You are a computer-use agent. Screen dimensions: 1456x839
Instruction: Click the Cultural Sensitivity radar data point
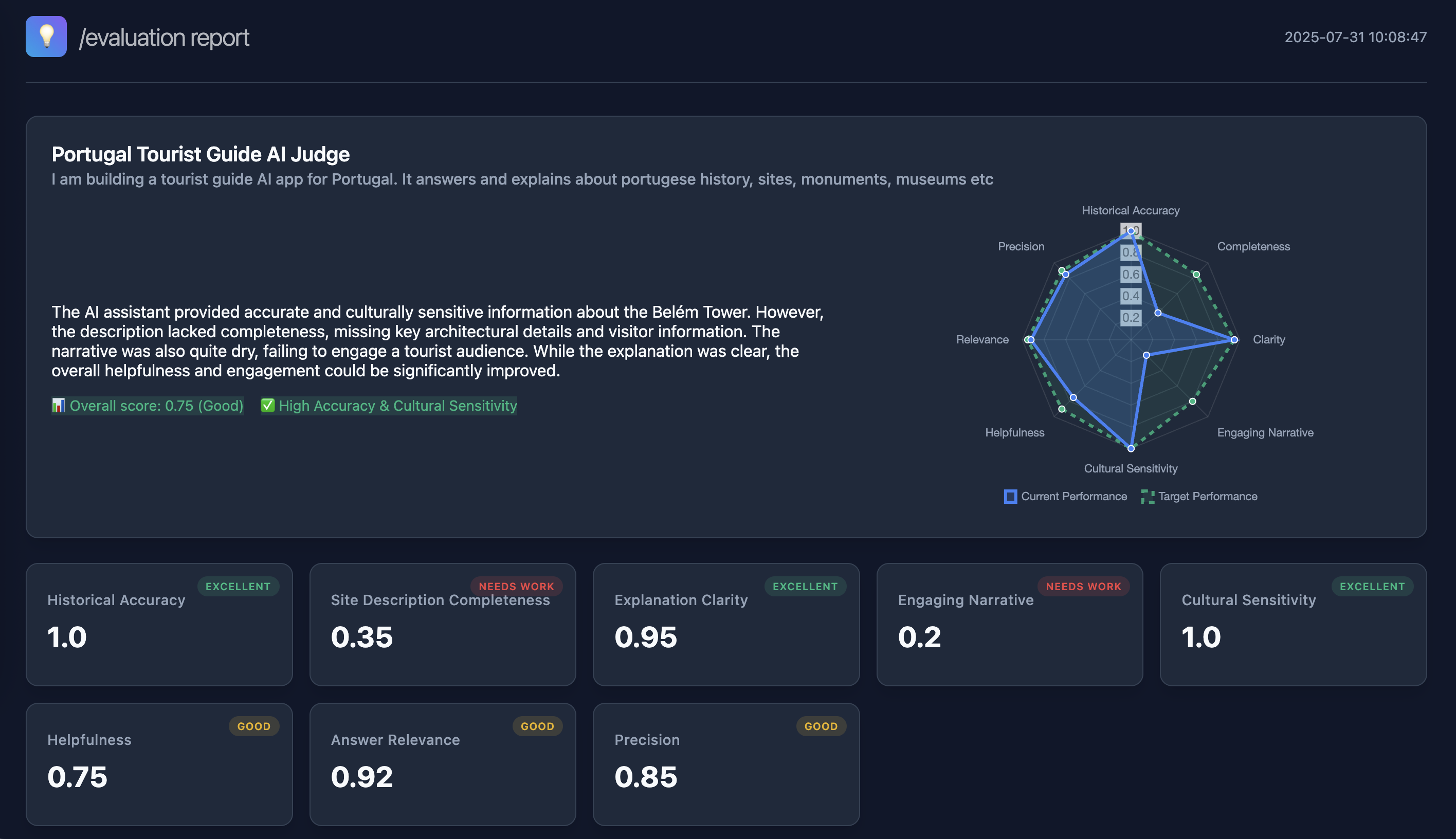click(x=1131, y=448)
